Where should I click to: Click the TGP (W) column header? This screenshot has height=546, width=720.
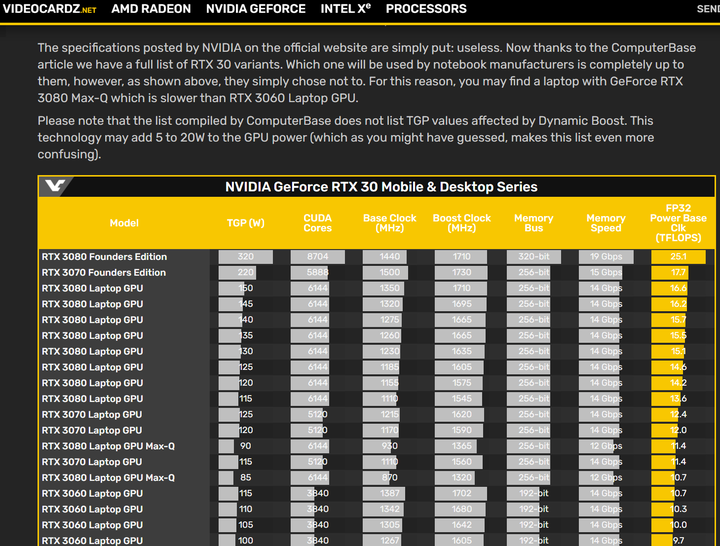246,223
